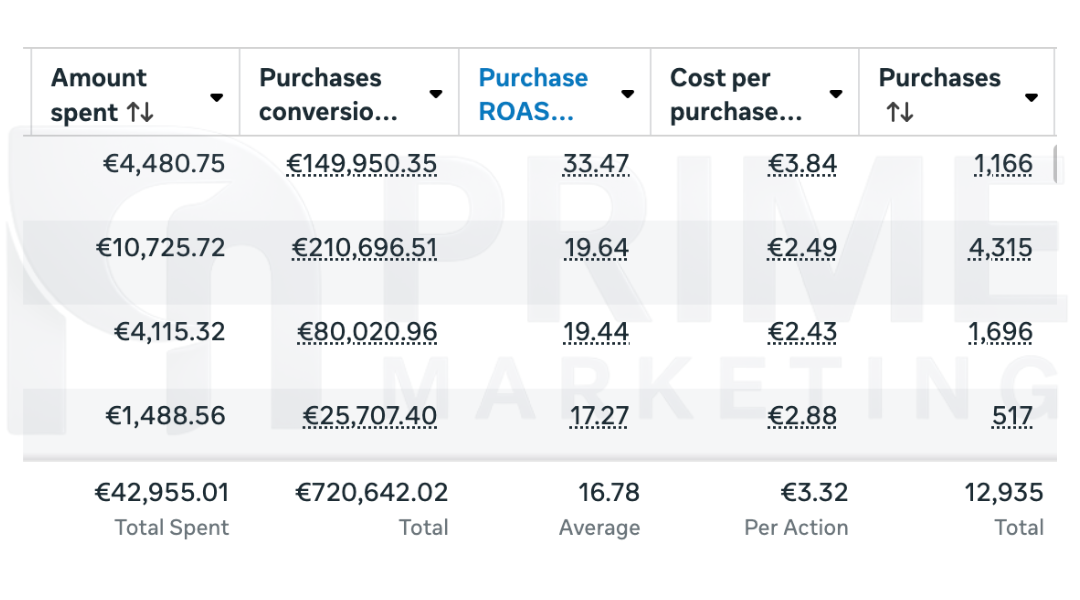
Task: Click cost per purchase €3.84
Action: pos(802,164)
